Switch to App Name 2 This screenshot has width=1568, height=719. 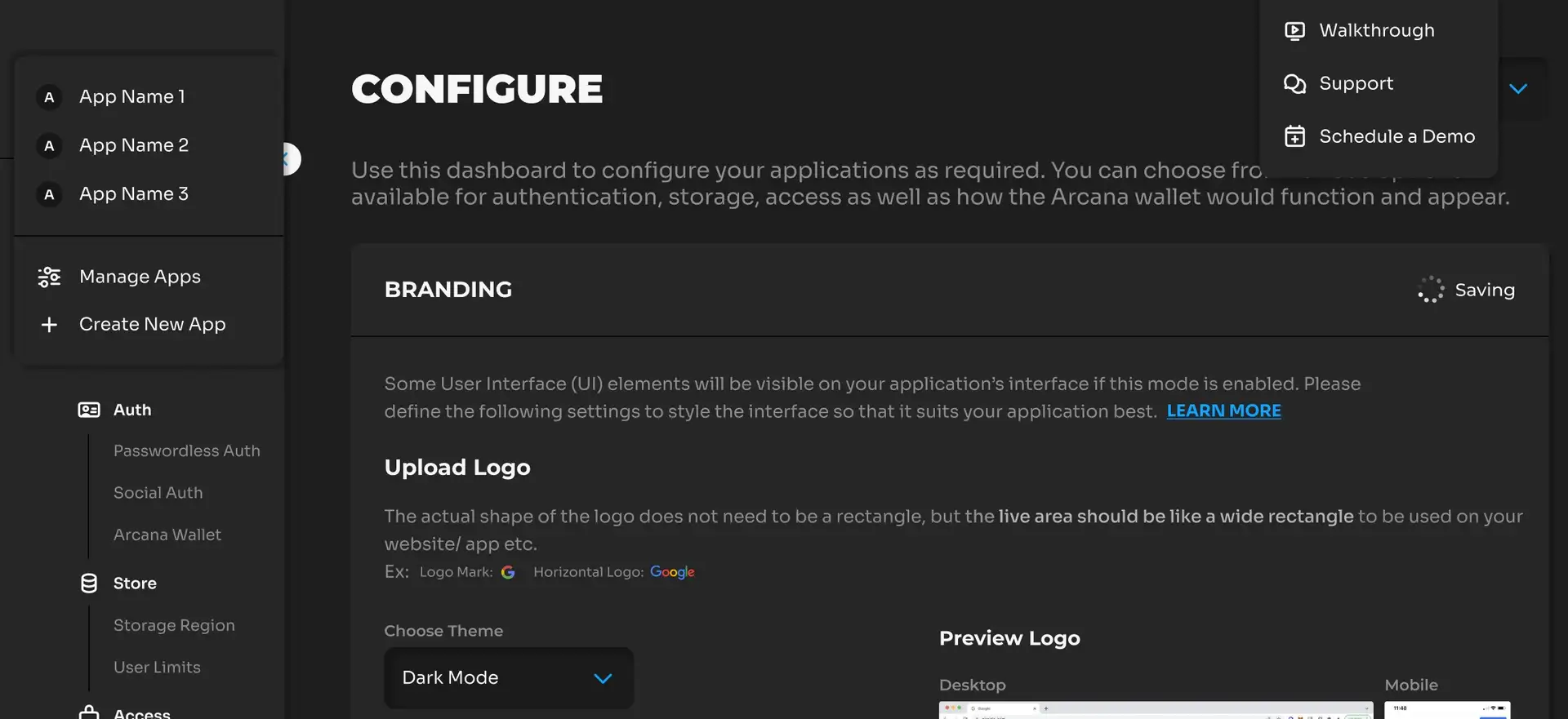tap(134, 145)
